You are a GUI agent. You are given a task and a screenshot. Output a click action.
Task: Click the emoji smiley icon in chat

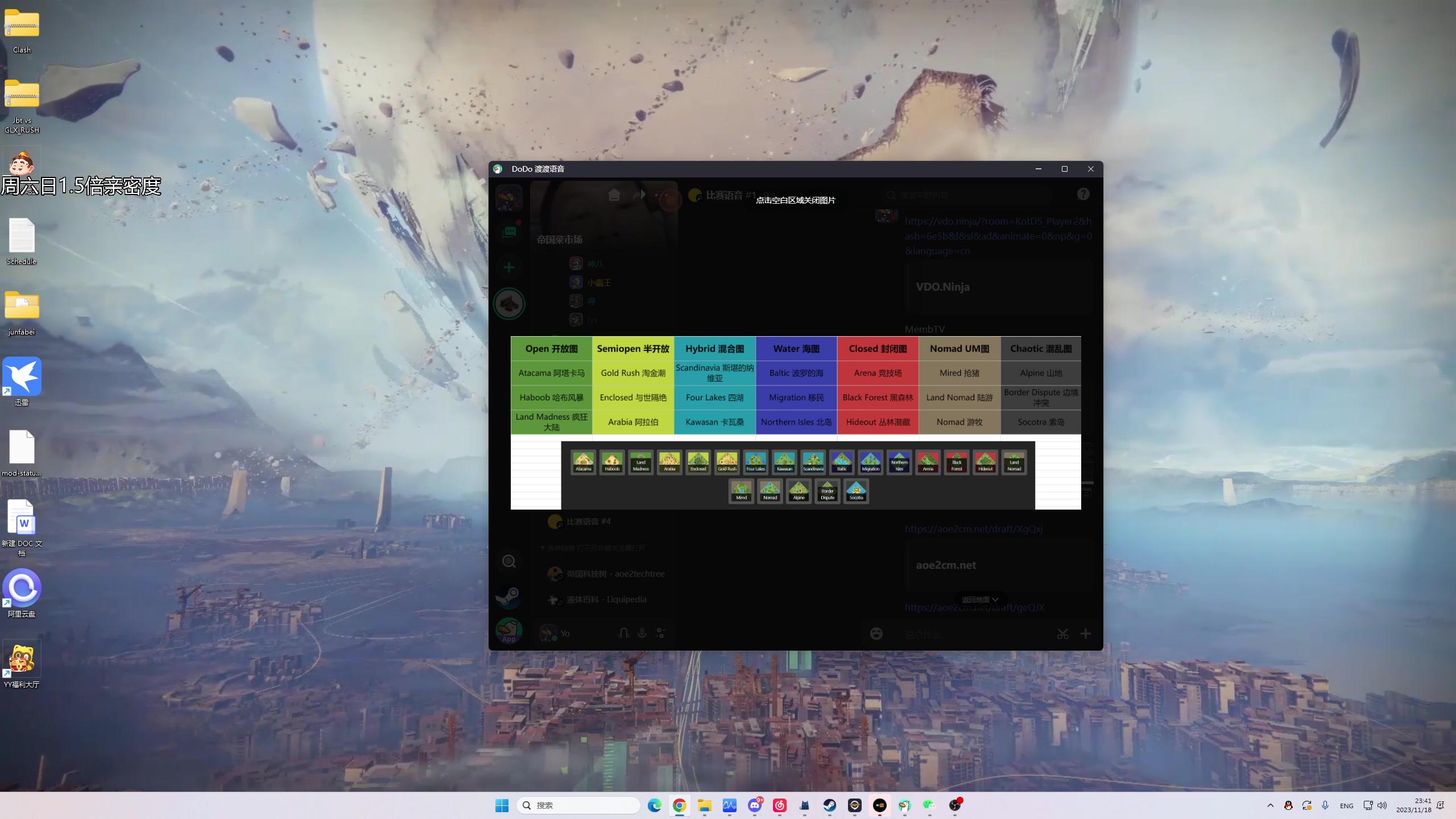[876, 634]
